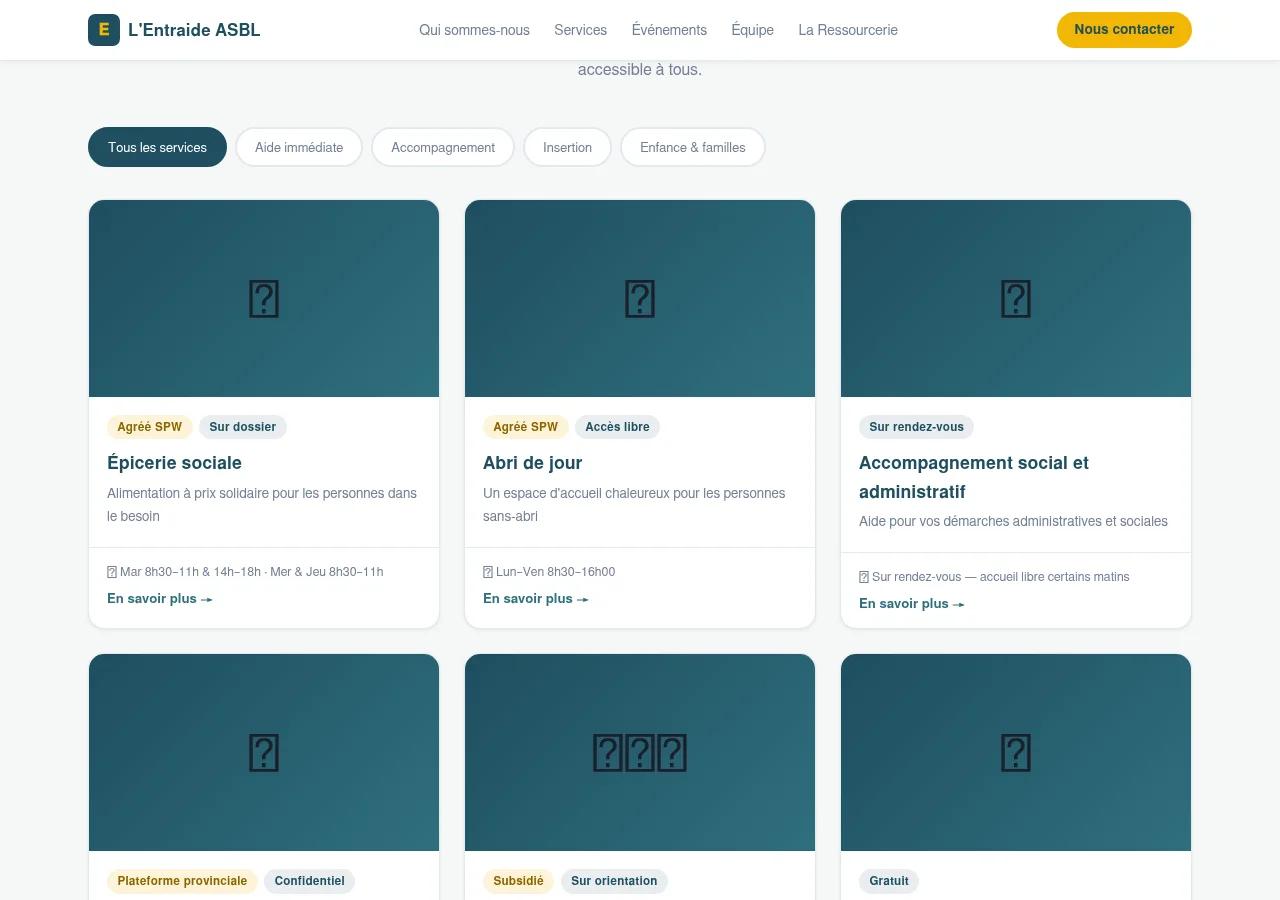The height and width of the screenshot is (900, 1280).
Task: Visit La Ressourcerie menu link
Action: pyautogui.click(x=848, y=30)
